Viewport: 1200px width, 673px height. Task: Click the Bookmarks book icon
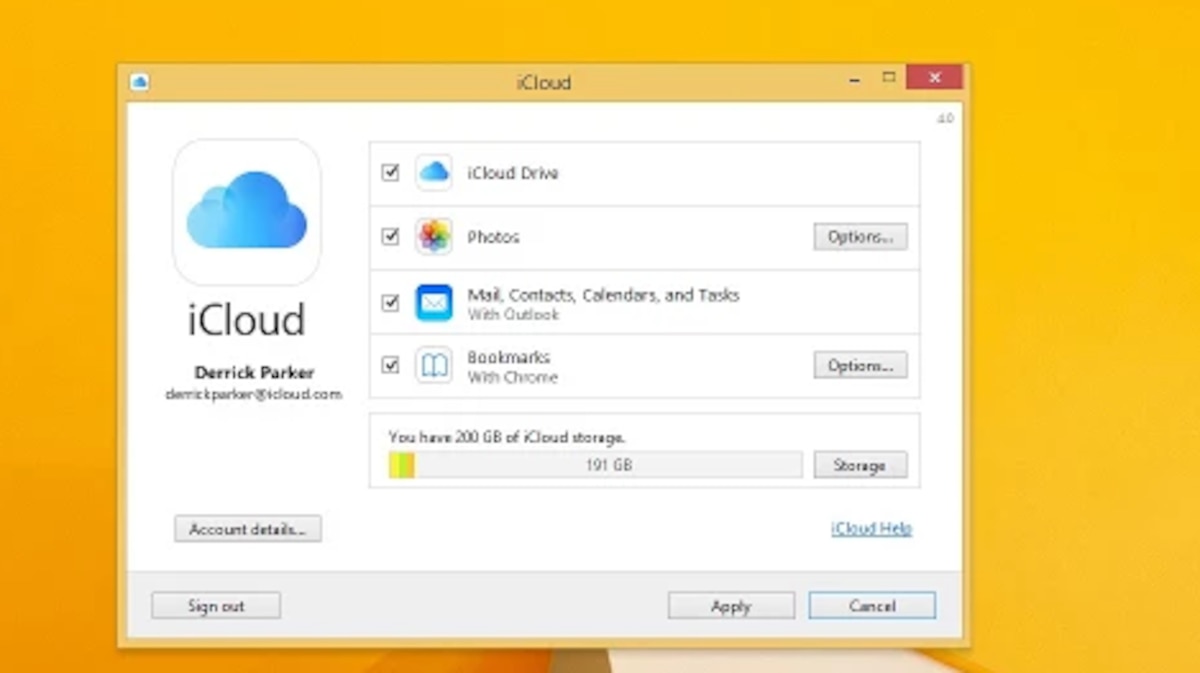tap(434, 366)
